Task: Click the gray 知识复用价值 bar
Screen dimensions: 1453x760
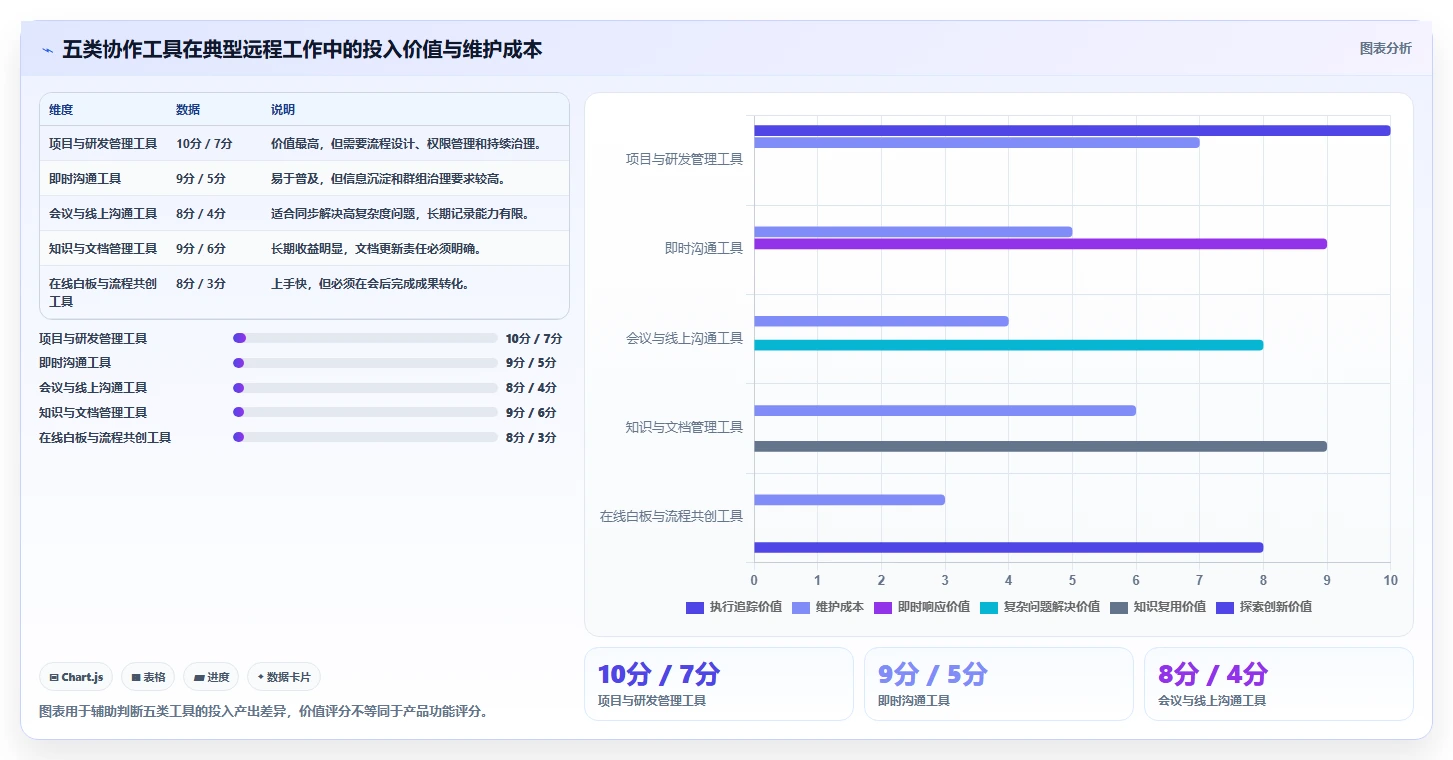Action: coord(1040,446)
